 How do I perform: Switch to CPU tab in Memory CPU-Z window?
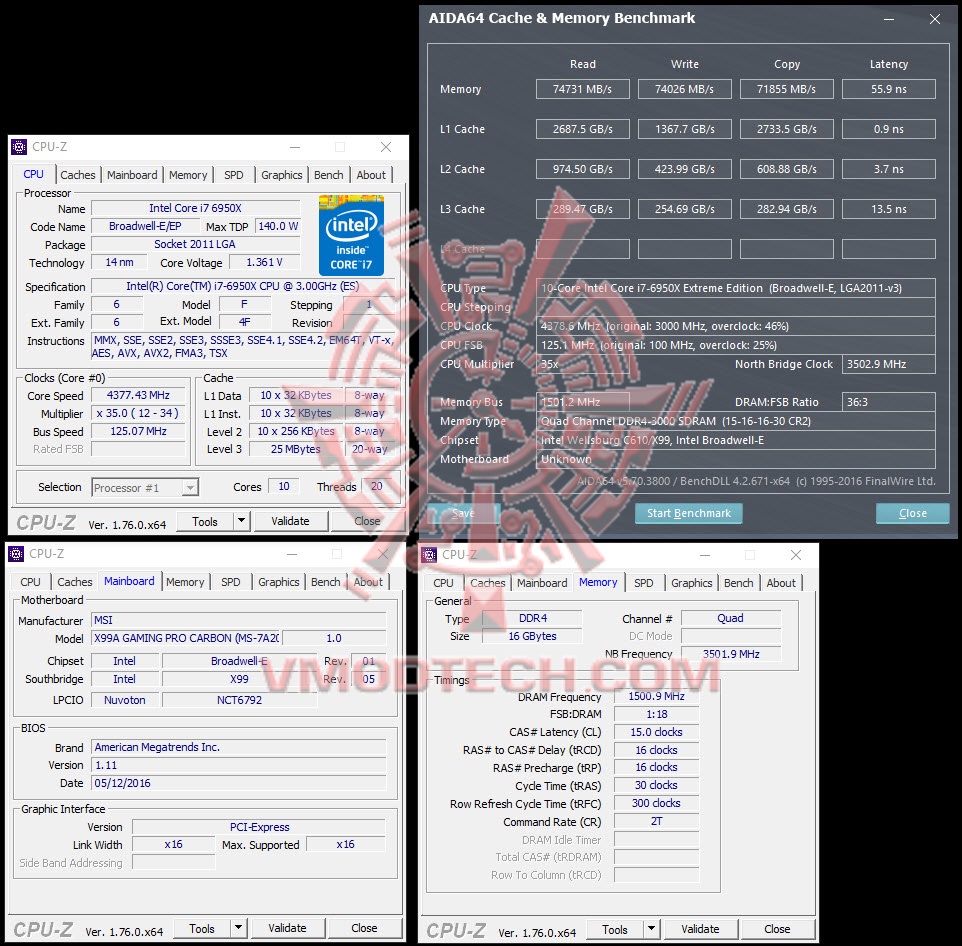(443, 583)
